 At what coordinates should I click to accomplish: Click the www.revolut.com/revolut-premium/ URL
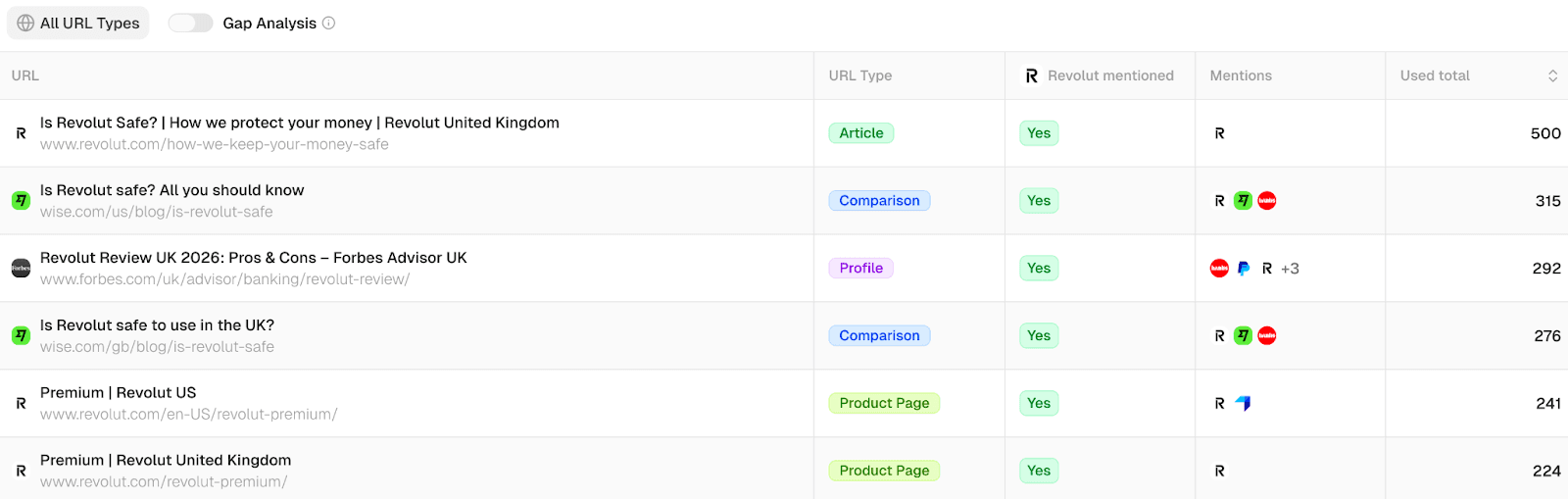tap(164, 483)
